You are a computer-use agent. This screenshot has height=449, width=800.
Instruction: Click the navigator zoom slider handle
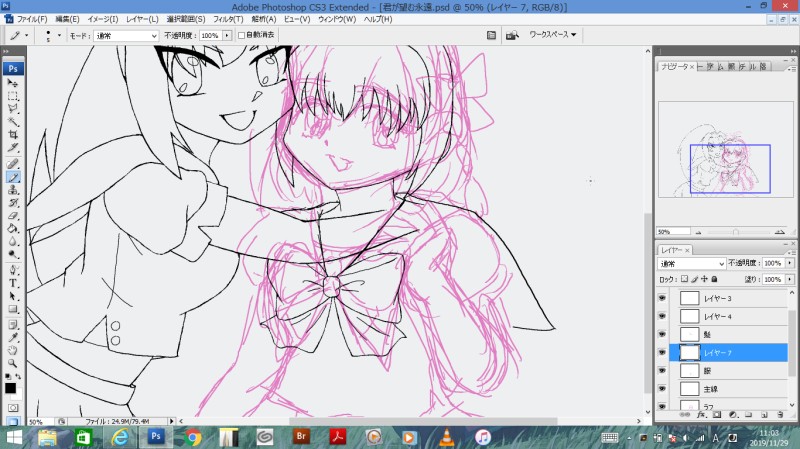736,232
